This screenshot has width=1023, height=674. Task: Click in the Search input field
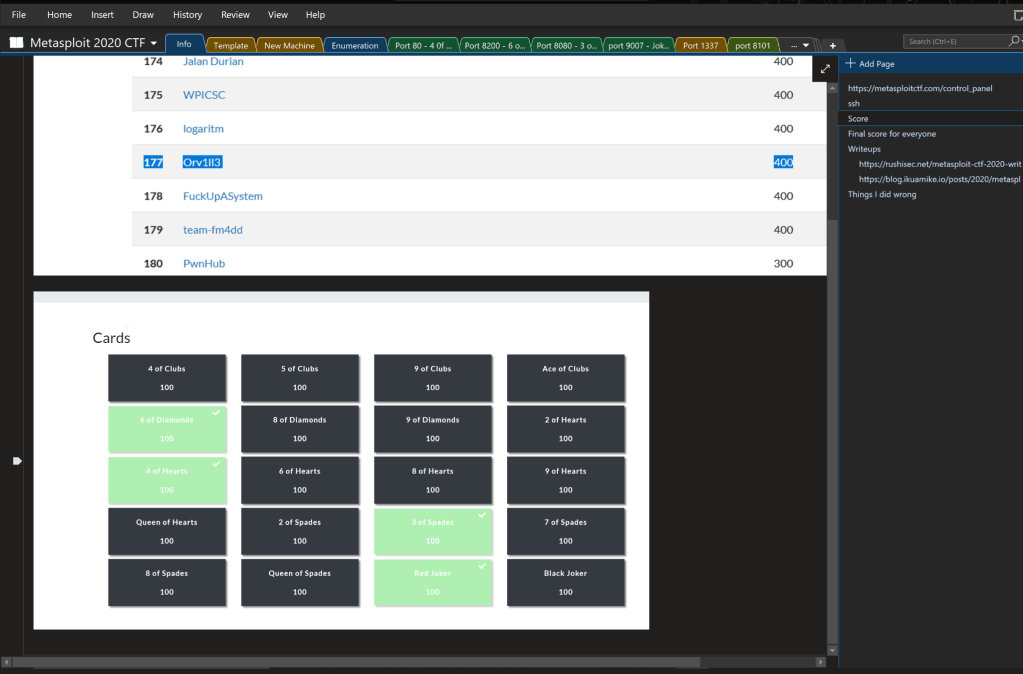950,42
